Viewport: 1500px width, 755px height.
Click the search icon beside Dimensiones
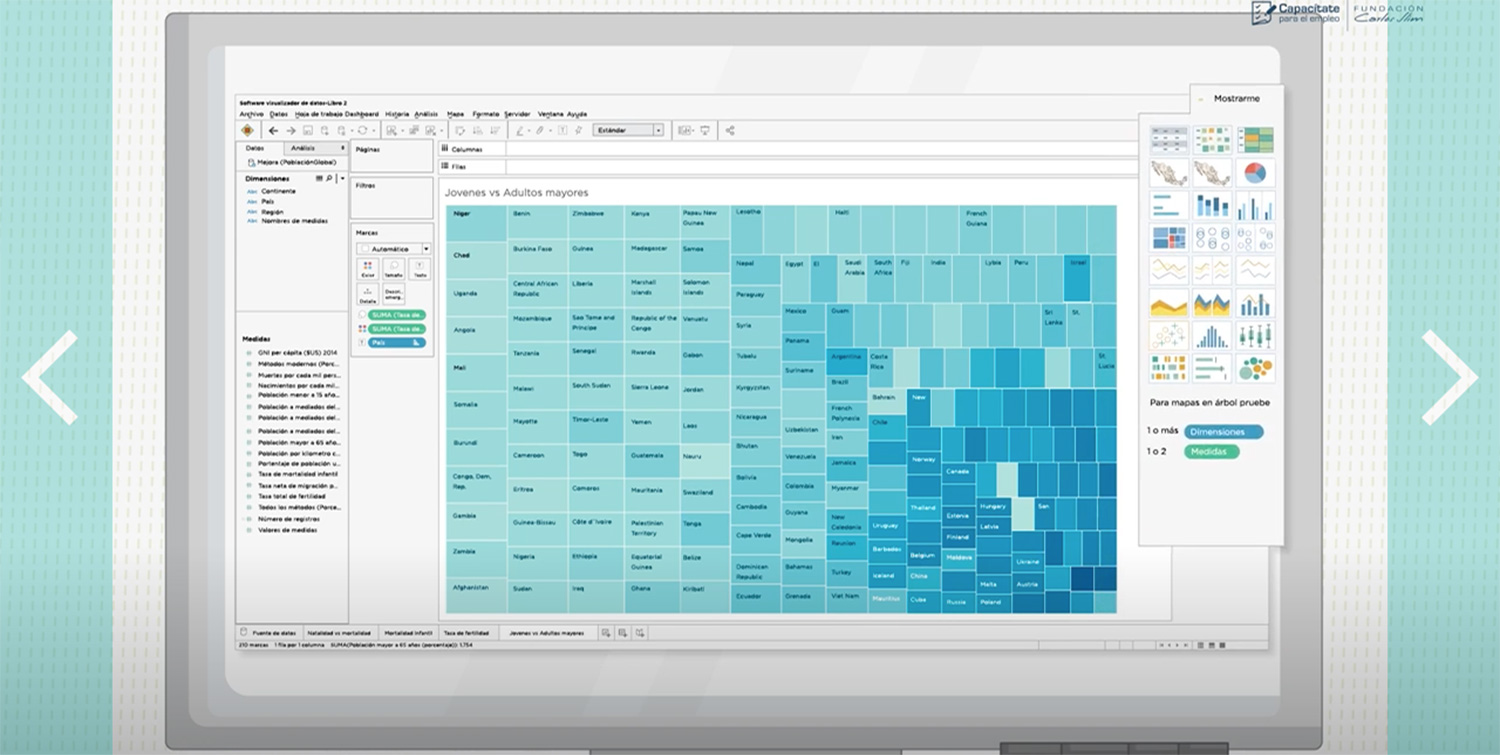[x=329, y=178]
